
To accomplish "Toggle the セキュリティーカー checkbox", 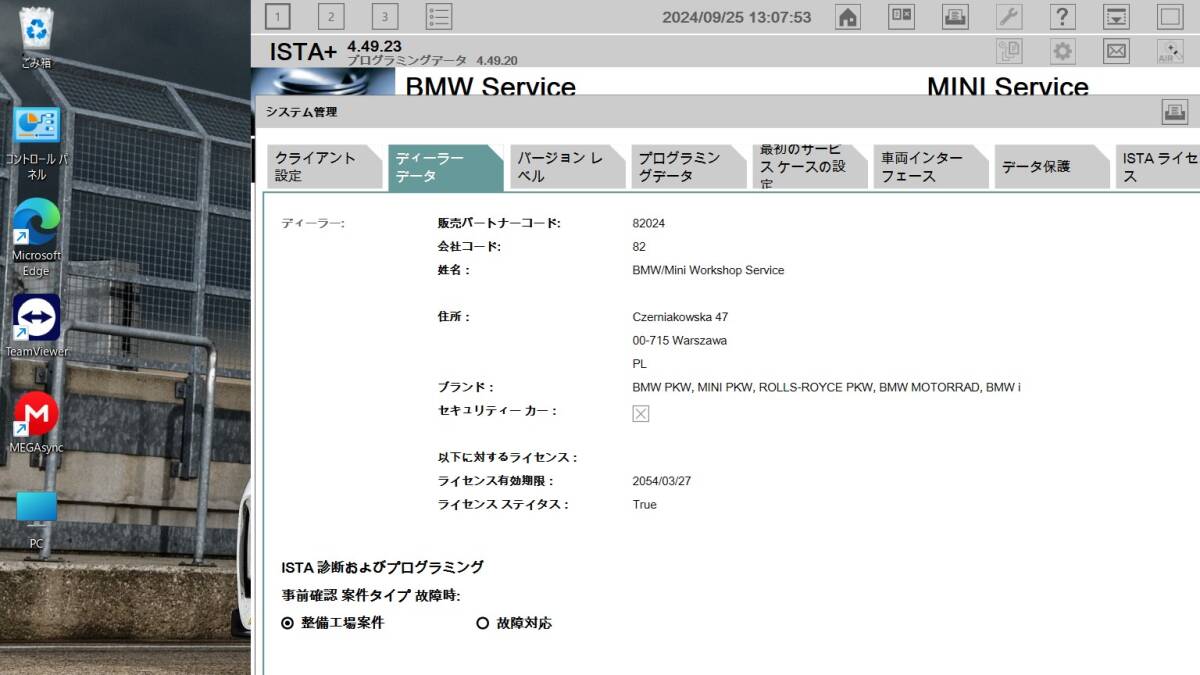I will click(640, 413).
